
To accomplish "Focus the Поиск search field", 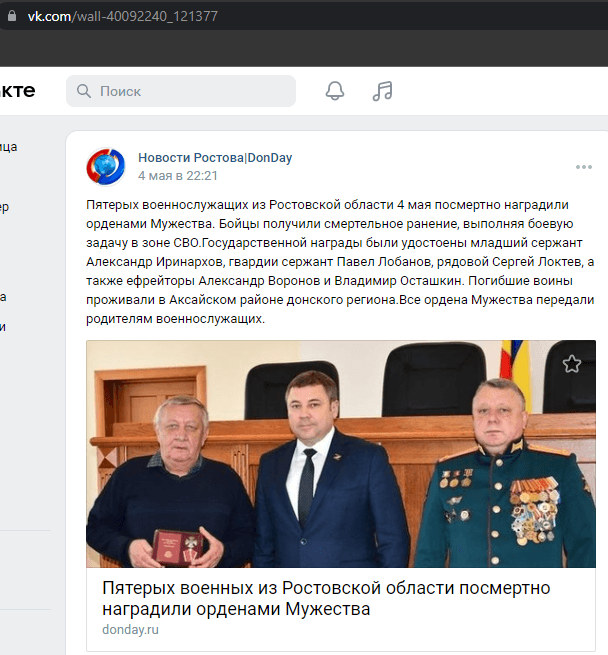I will click(181, 91).
